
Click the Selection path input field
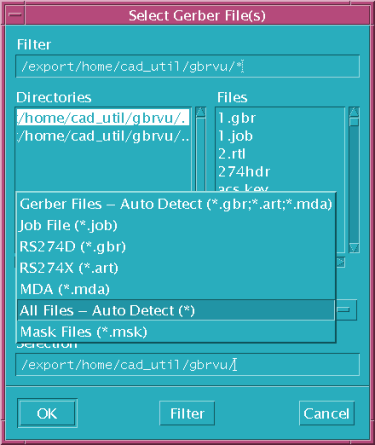tap(187, 365)
